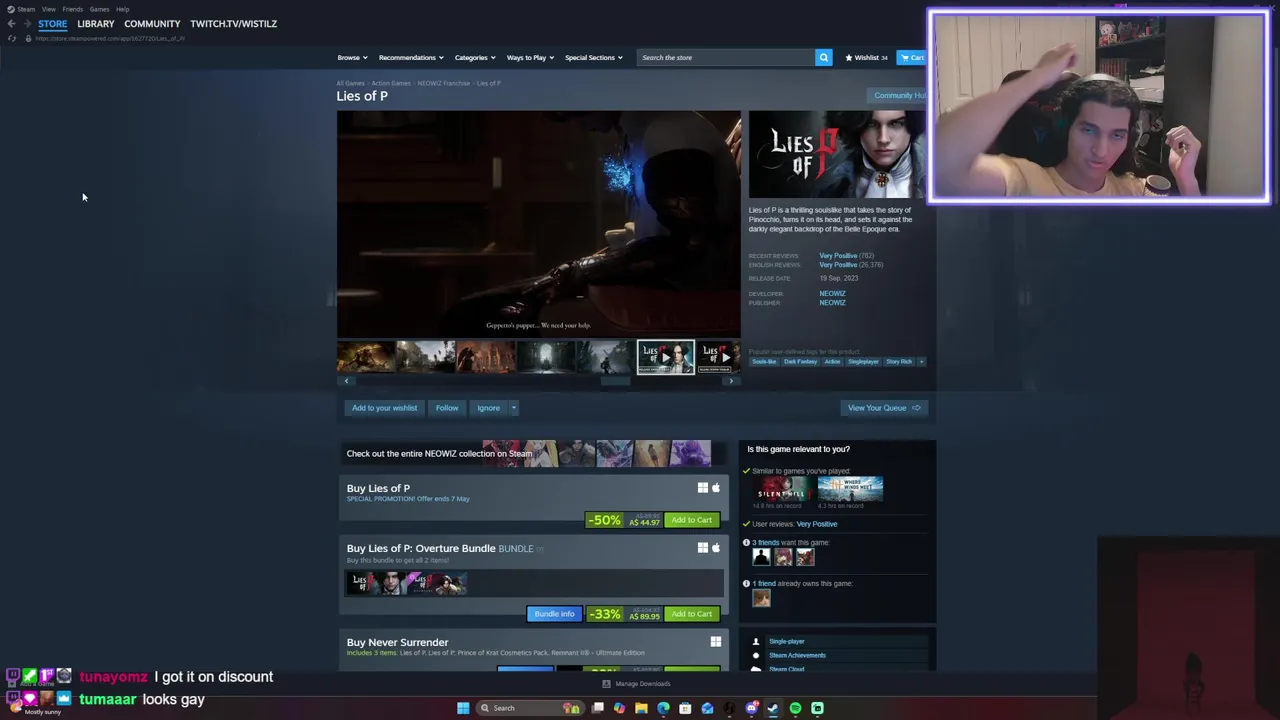Viewport: 1280px width, 720px height.
Task: Open the Ignore options dropdown arrow
Action: pyautogui.click(x=514, y=408)
